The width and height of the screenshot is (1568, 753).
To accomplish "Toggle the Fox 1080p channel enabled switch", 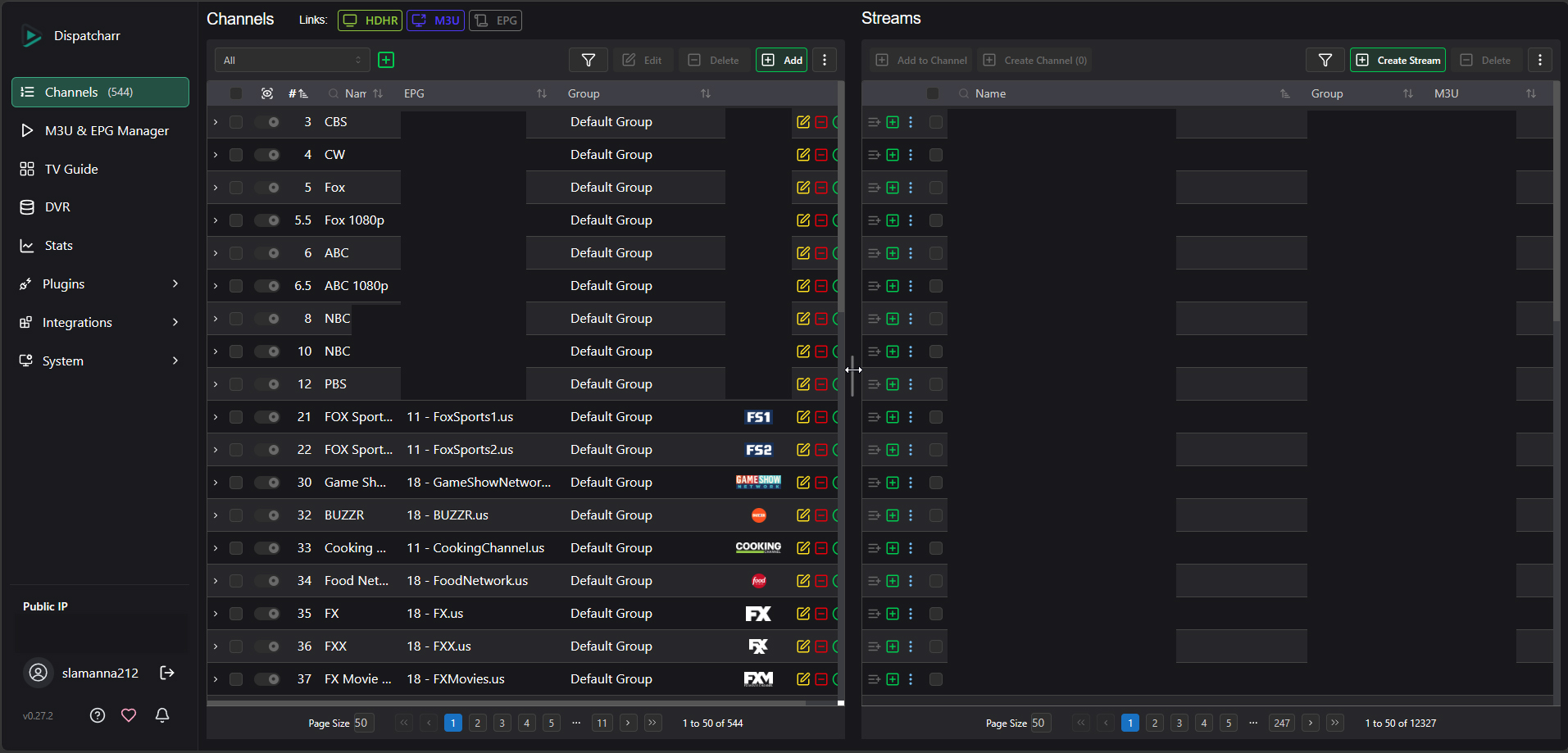I will click(267, 220).
